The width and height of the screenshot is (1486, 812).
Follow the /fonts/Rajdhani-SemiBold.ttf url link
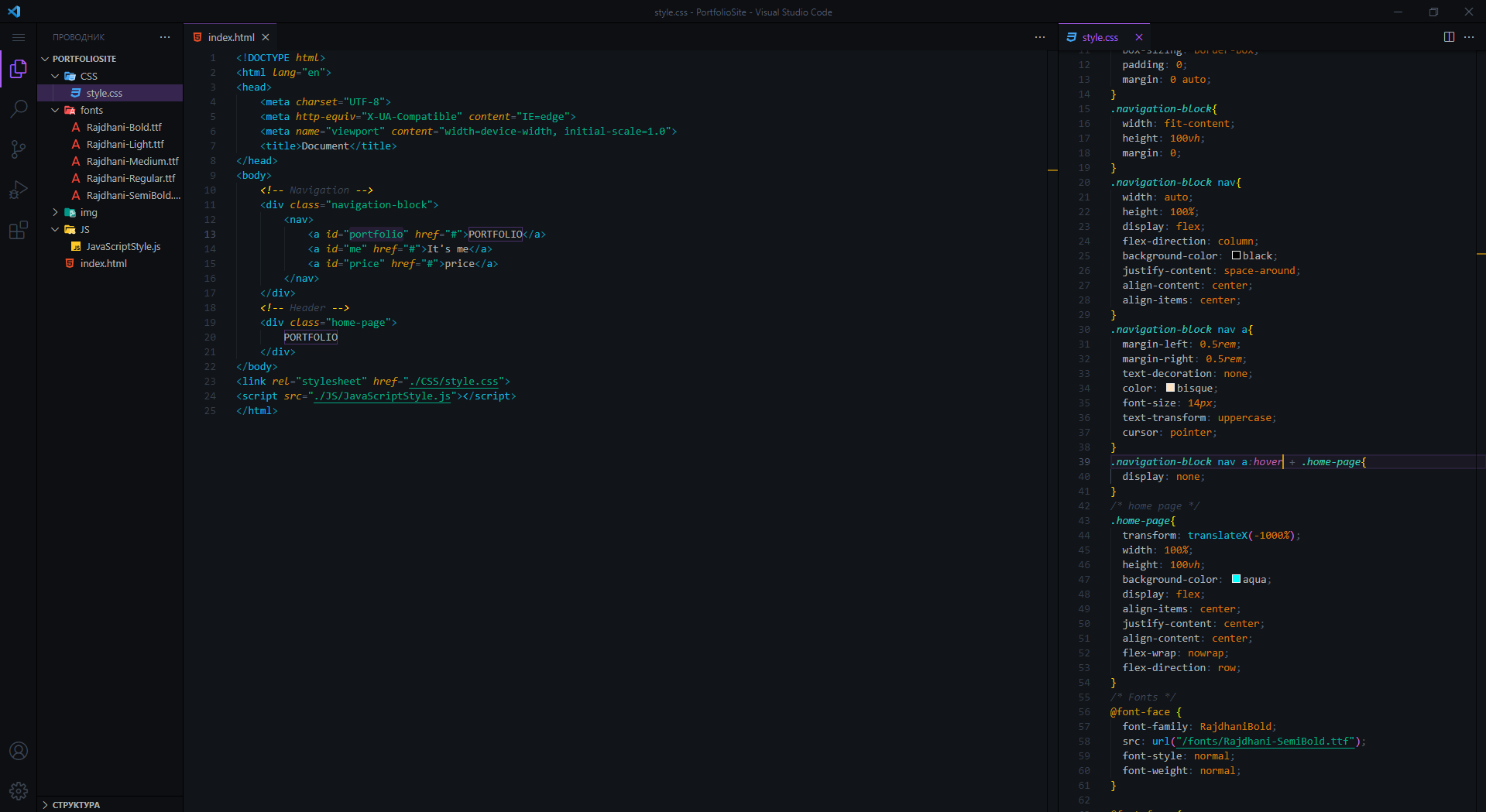[x=1266, y=742]
